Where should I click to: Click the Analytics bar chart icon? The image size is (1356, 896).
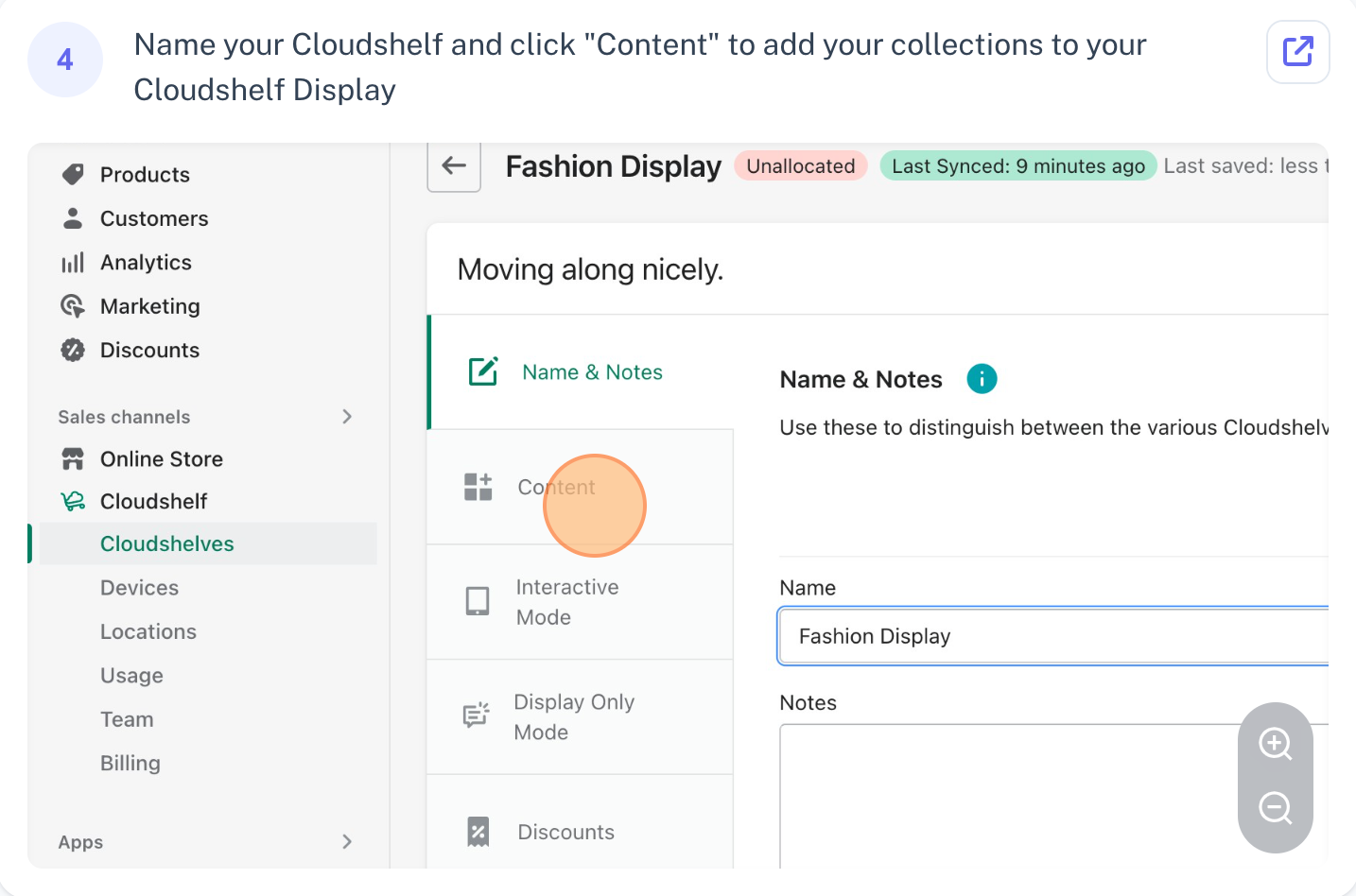click(73, 262)
